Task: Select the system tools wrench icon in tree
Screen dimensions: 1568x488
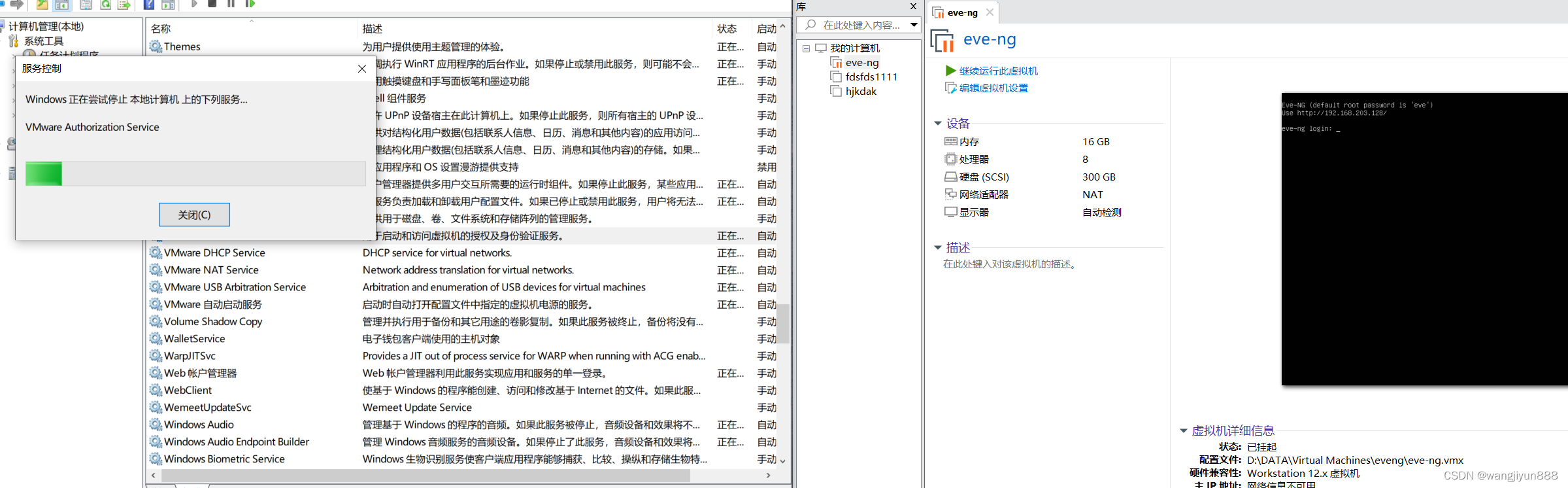Action: pos(14,41)
